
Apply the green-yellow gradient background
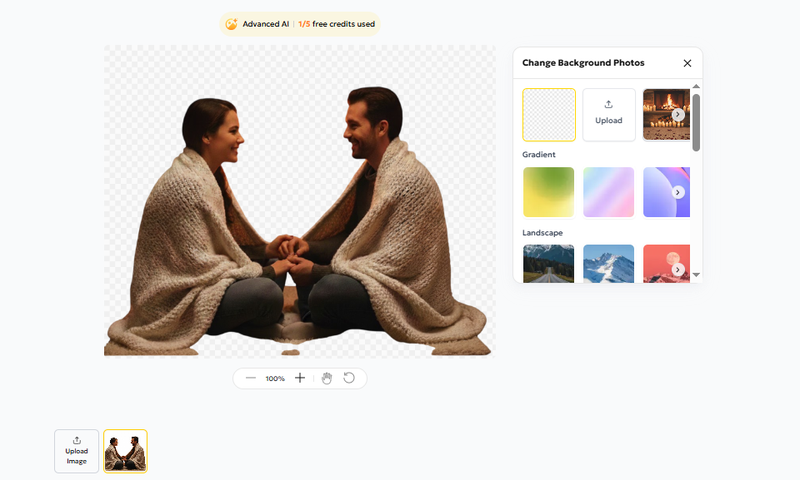pyautogui.click(x=548, y=192)
